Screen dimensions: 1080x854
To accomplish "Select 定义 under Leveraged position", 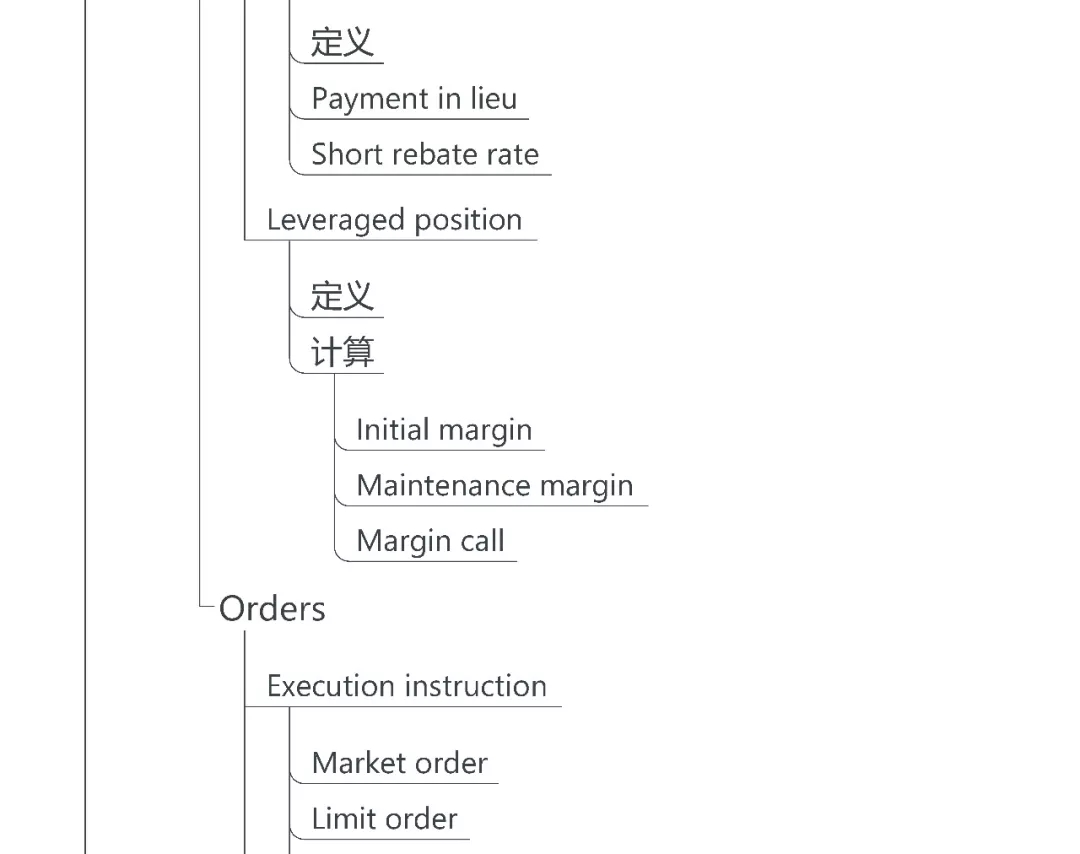I will [x=341, y=297].
